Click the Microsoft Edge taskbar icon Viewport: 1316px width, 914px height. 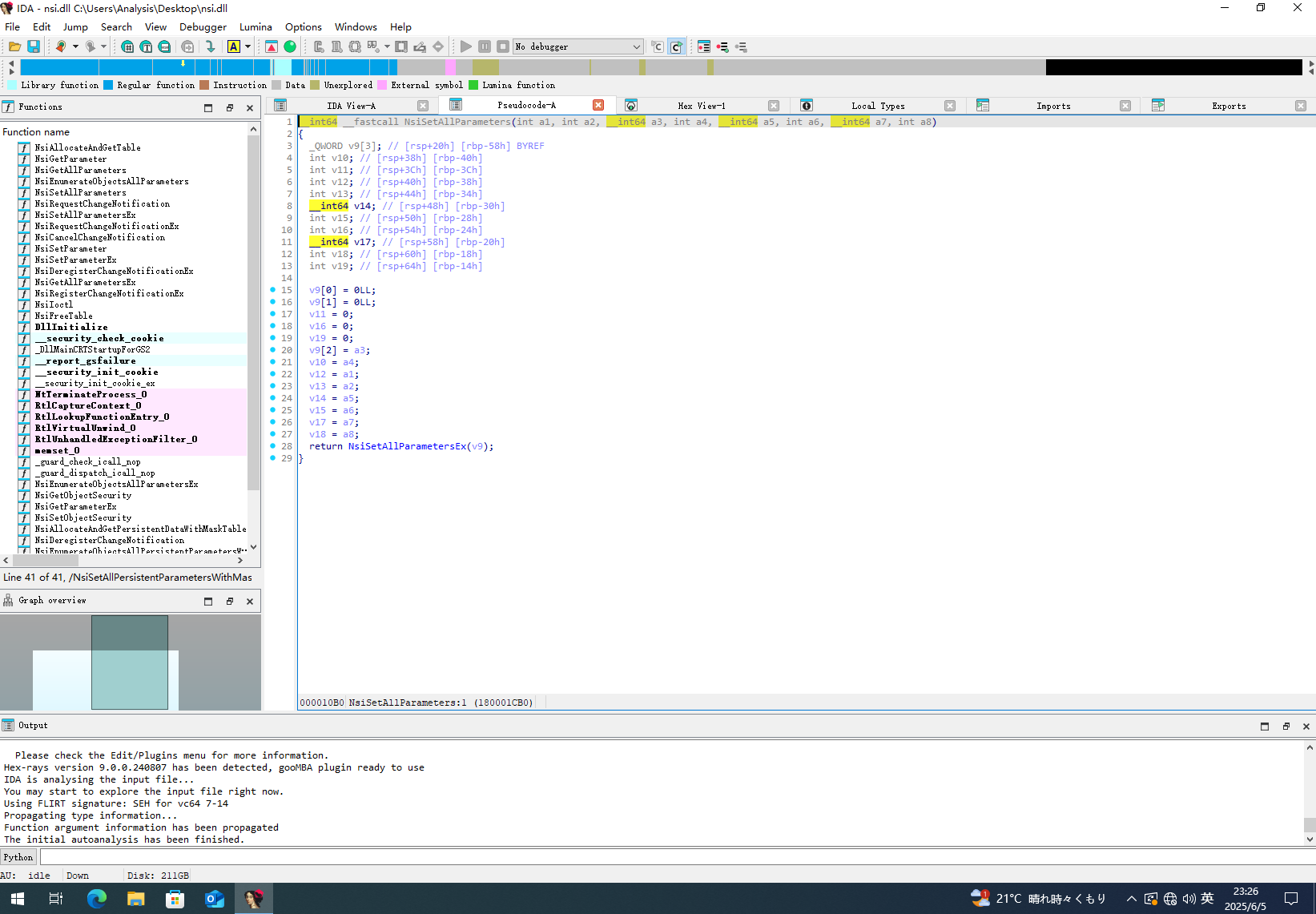point(96,899)
